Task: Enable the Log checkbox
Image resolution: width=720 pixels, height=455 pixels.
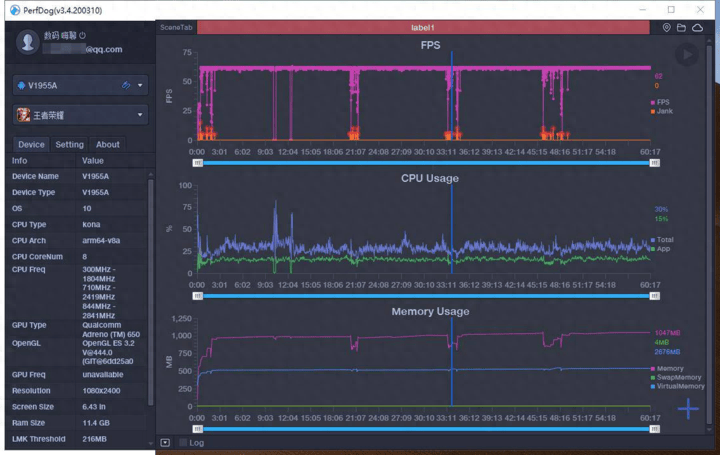Action: click(183, 442)
